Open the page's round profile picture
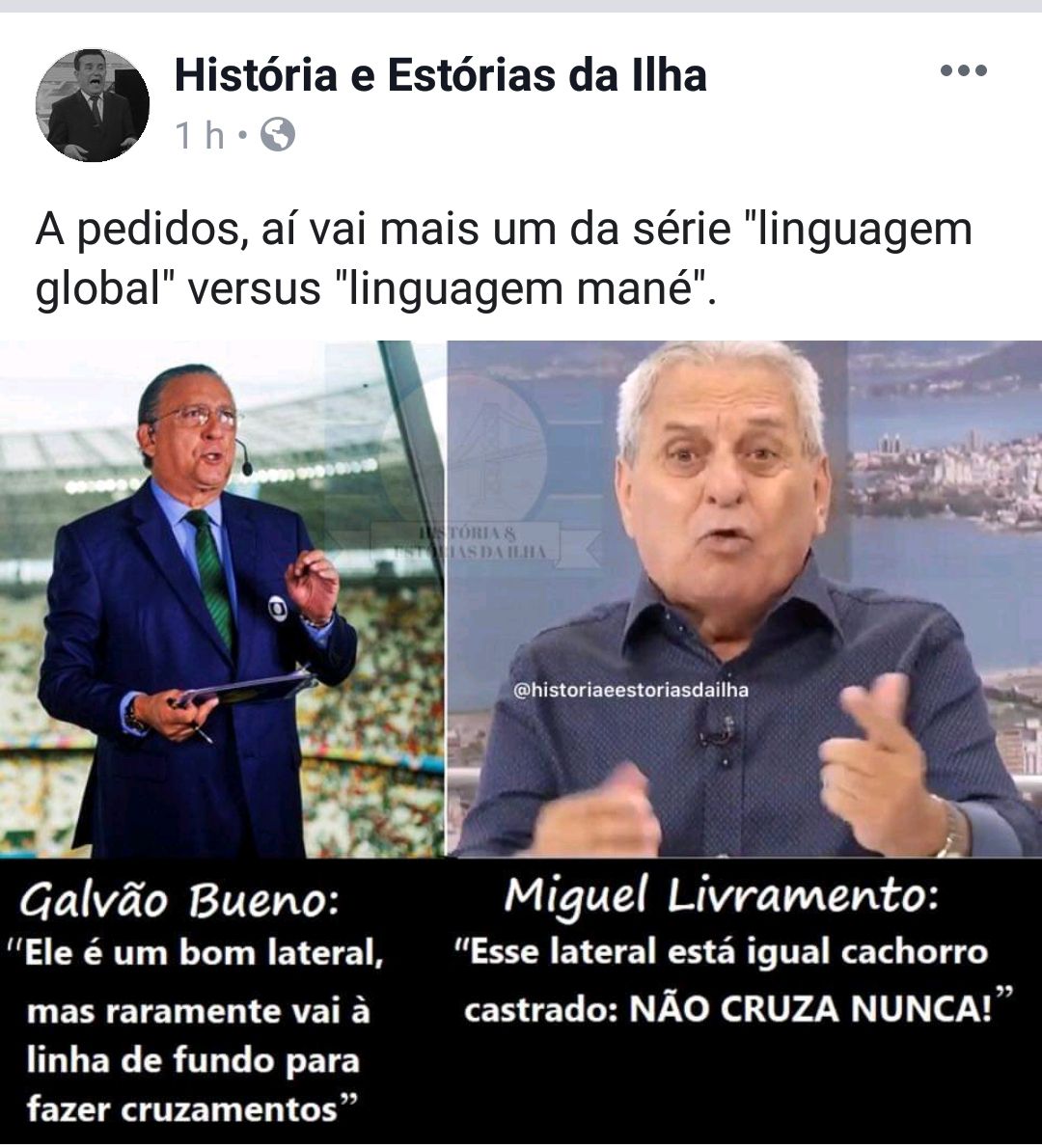The image size is (1042, 1148). [x=93, y=105]
